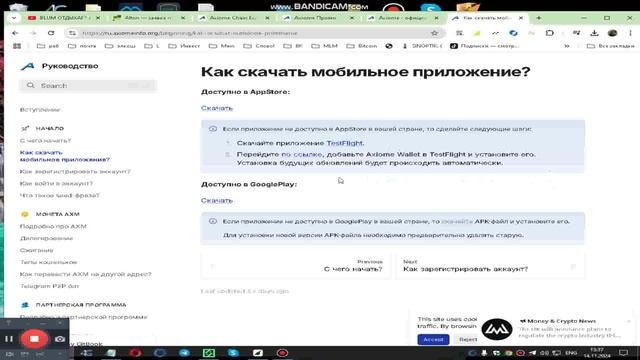Open the MLM bookmark folder
Viewport: 640px width, 360px height.
324,46
